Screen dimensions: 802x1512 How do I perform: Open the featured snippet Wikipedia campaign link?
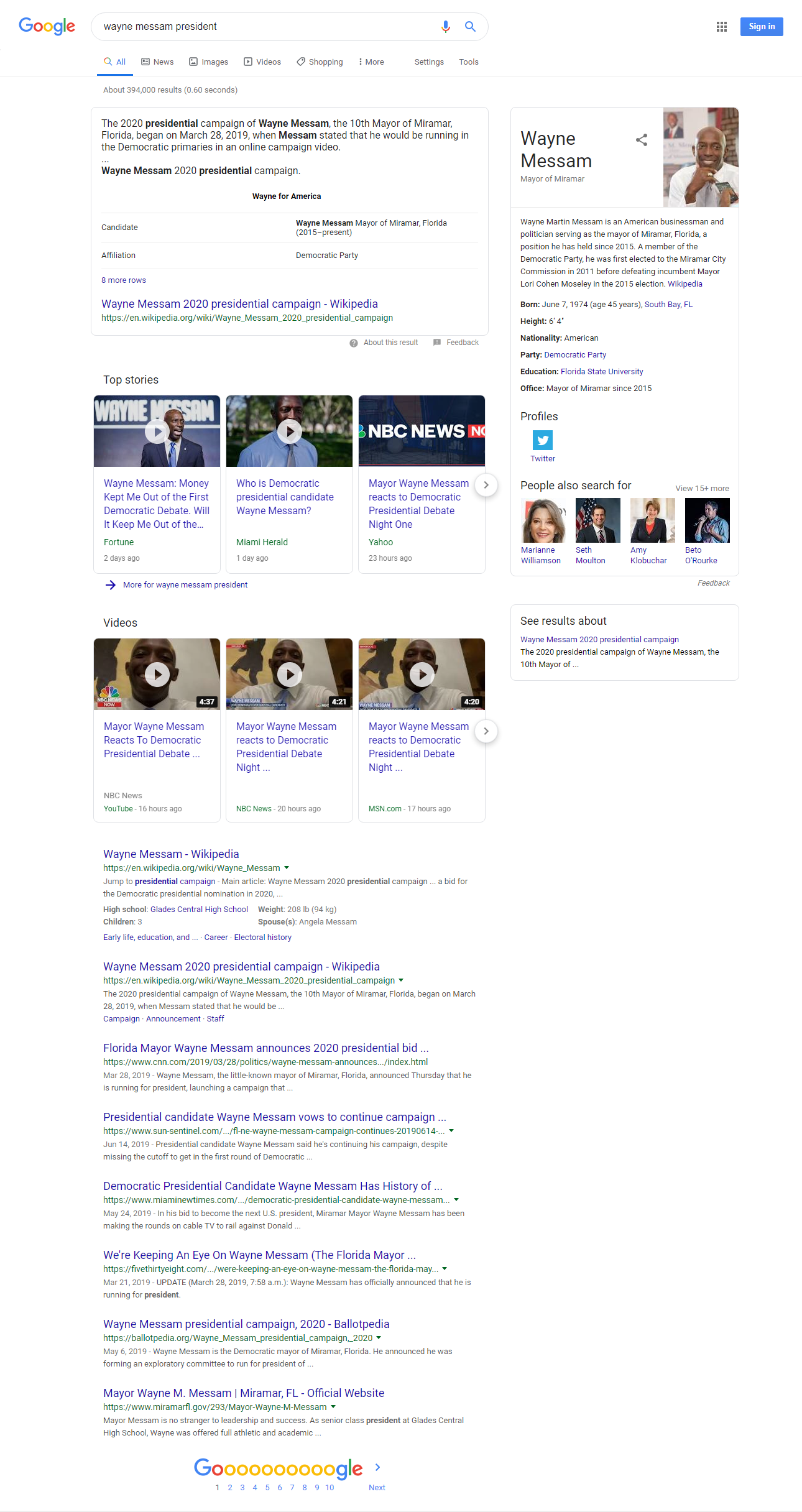pos(239,304)
